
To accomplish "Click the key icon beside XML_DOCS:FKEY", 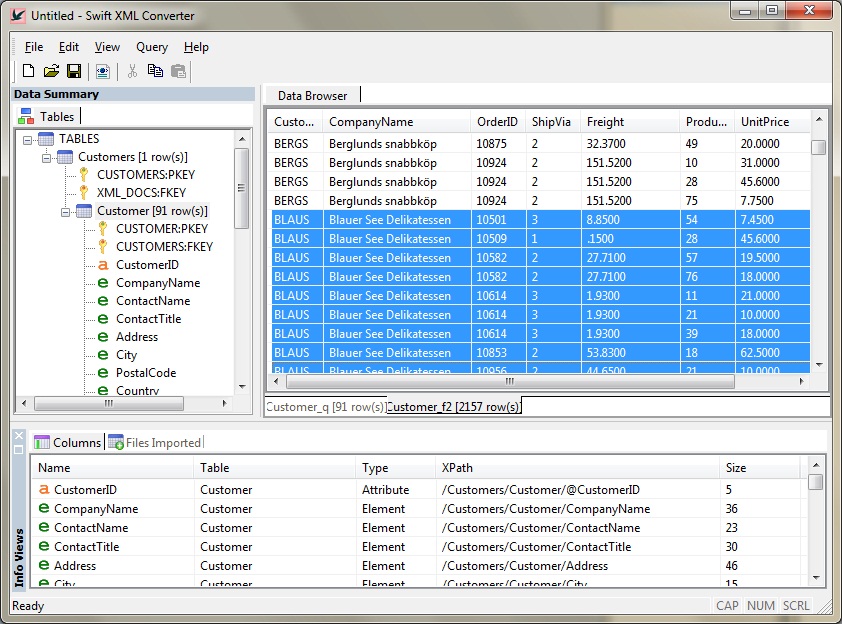I will pos(84,192).
